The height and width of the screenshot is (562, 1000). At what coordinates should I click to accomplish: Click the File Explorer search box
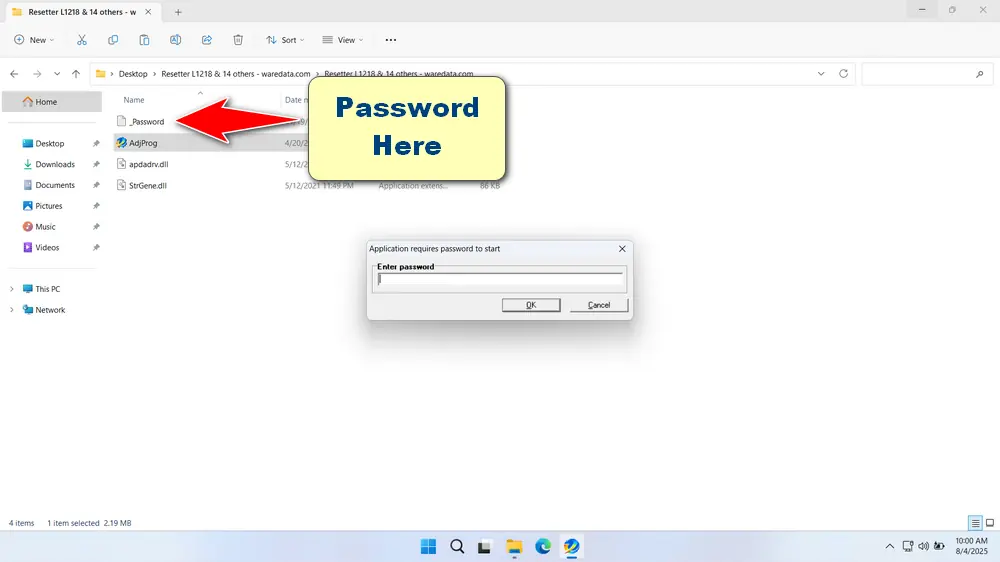click(x=925, y=74)
